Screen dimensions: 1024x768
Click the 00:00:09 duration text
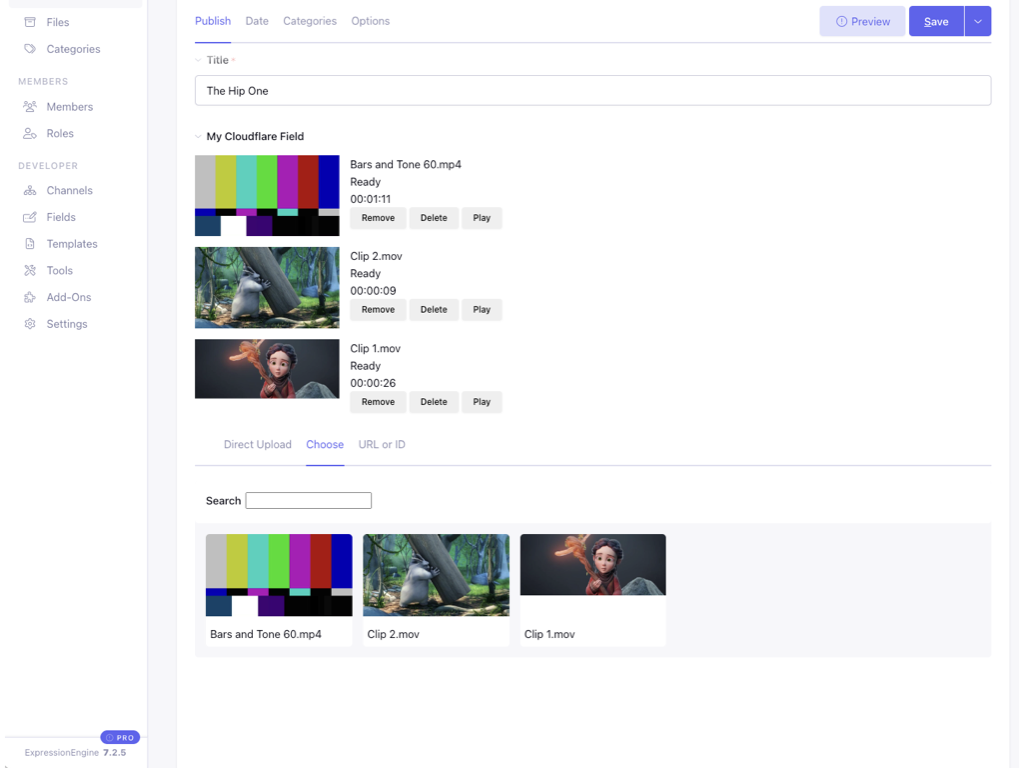click(x=373, y=291)
